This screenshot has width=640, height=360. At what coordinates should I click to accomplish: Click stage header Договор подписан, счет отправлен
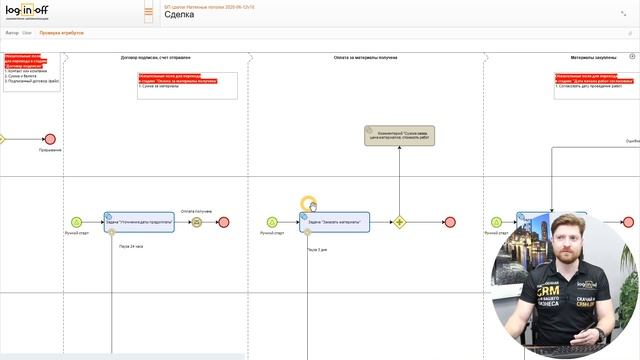coord(156,58)
